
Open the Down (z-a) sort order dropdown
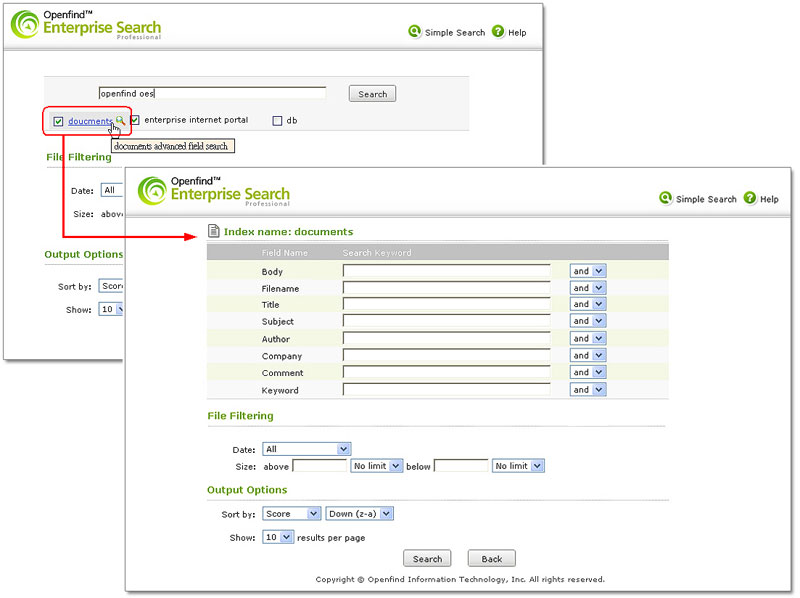[x=359, y=514]
